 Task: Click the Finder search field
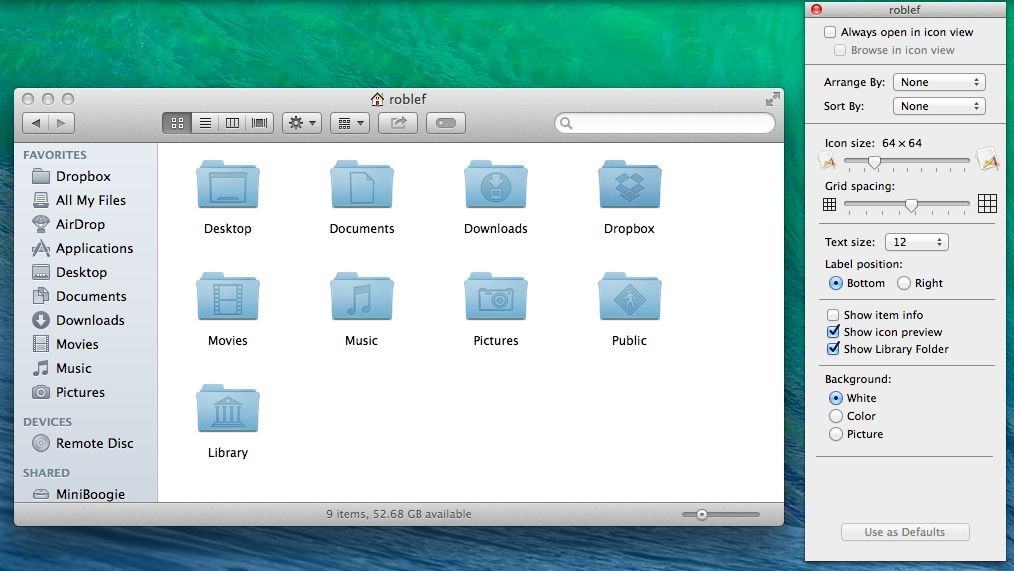(670, 123)
